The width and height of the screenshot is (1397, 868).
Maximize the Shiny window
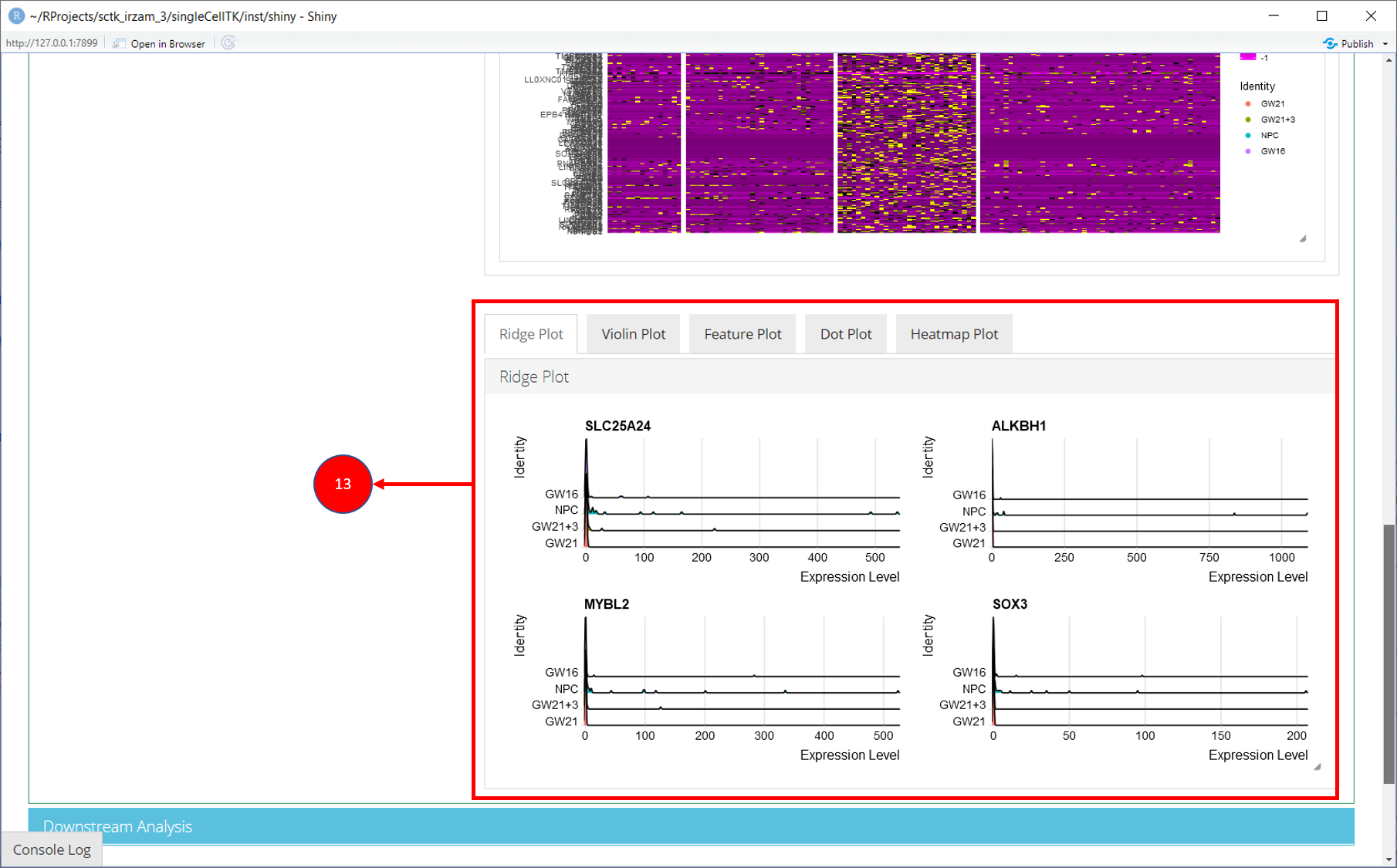coord(1321,15)
